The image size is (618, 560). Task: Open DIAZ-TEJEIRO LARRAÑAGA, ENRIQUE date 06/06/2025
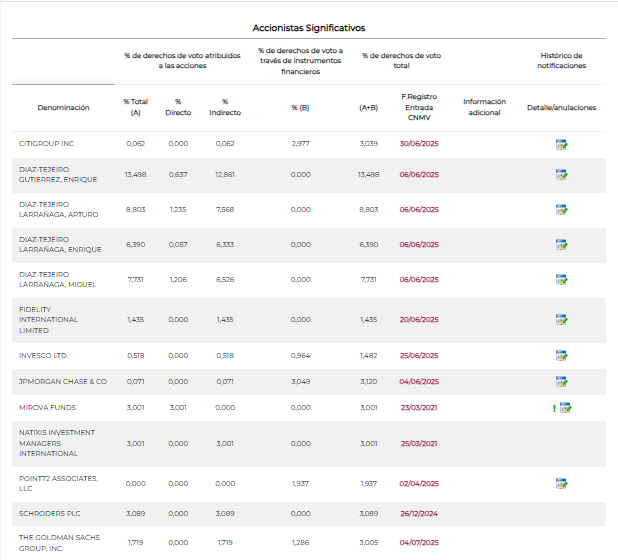point(419,244)
